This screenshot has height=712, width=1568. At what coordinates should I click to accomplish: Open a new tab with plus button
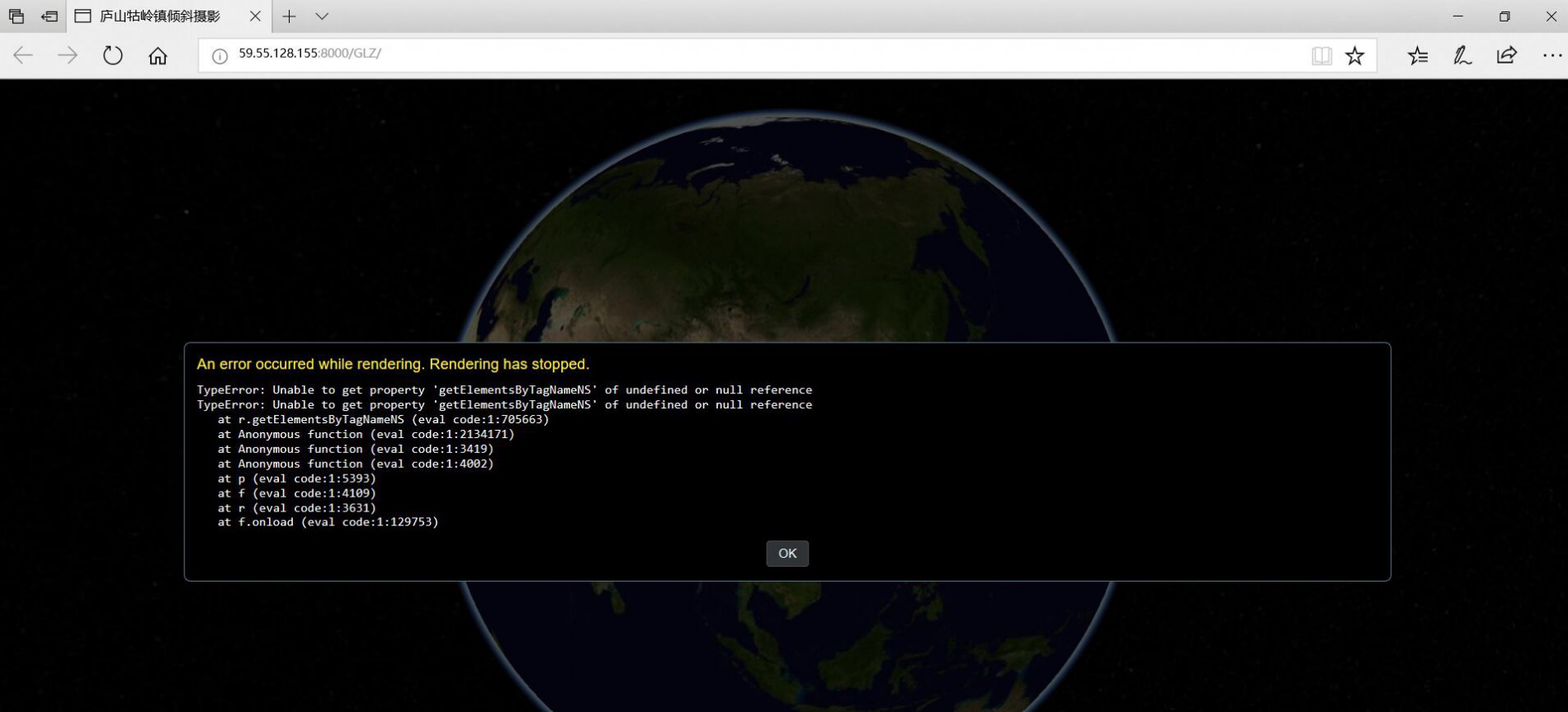(x=289, y=17)
